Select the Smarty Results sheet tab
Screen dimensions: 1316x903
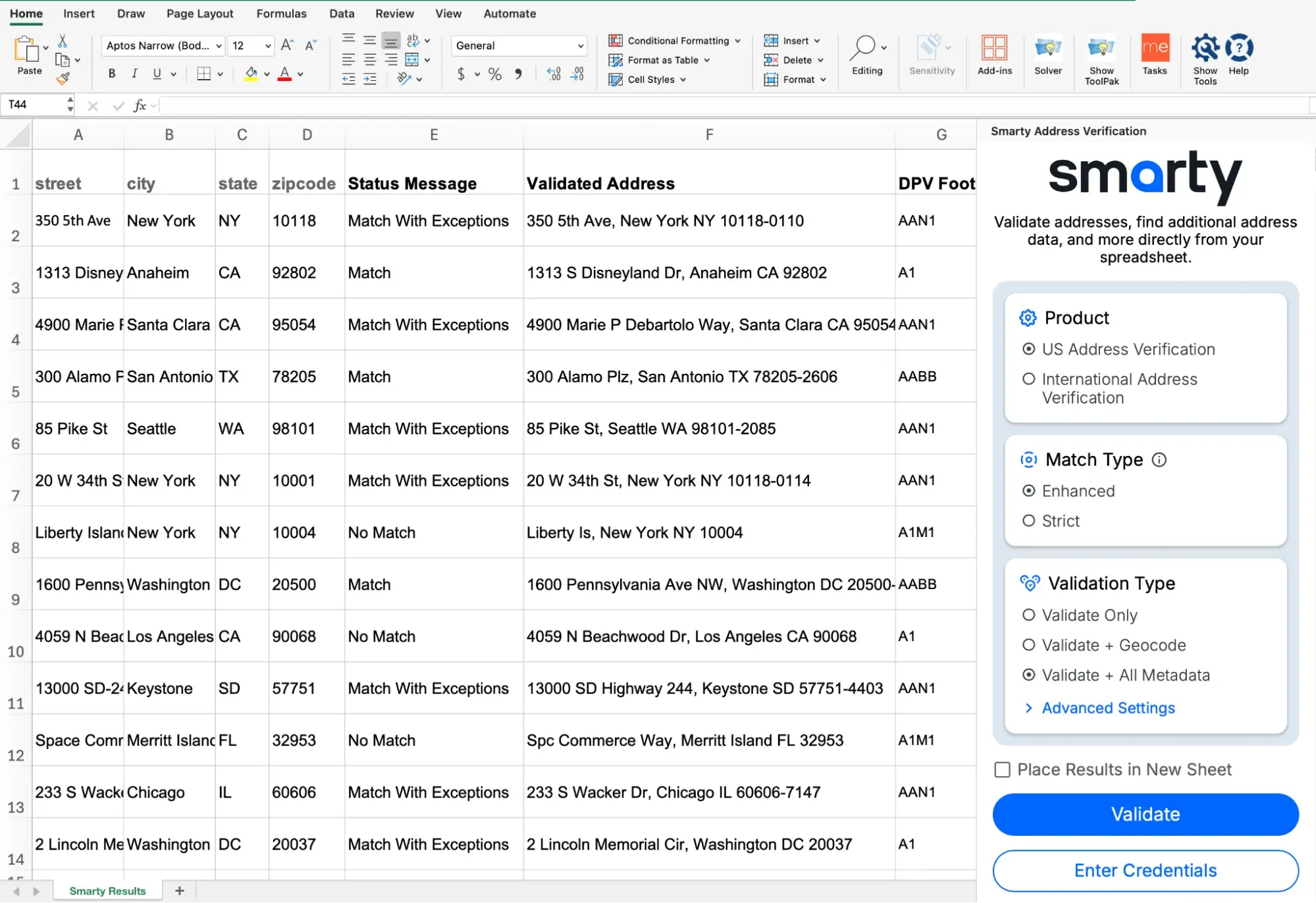[107, 891]
